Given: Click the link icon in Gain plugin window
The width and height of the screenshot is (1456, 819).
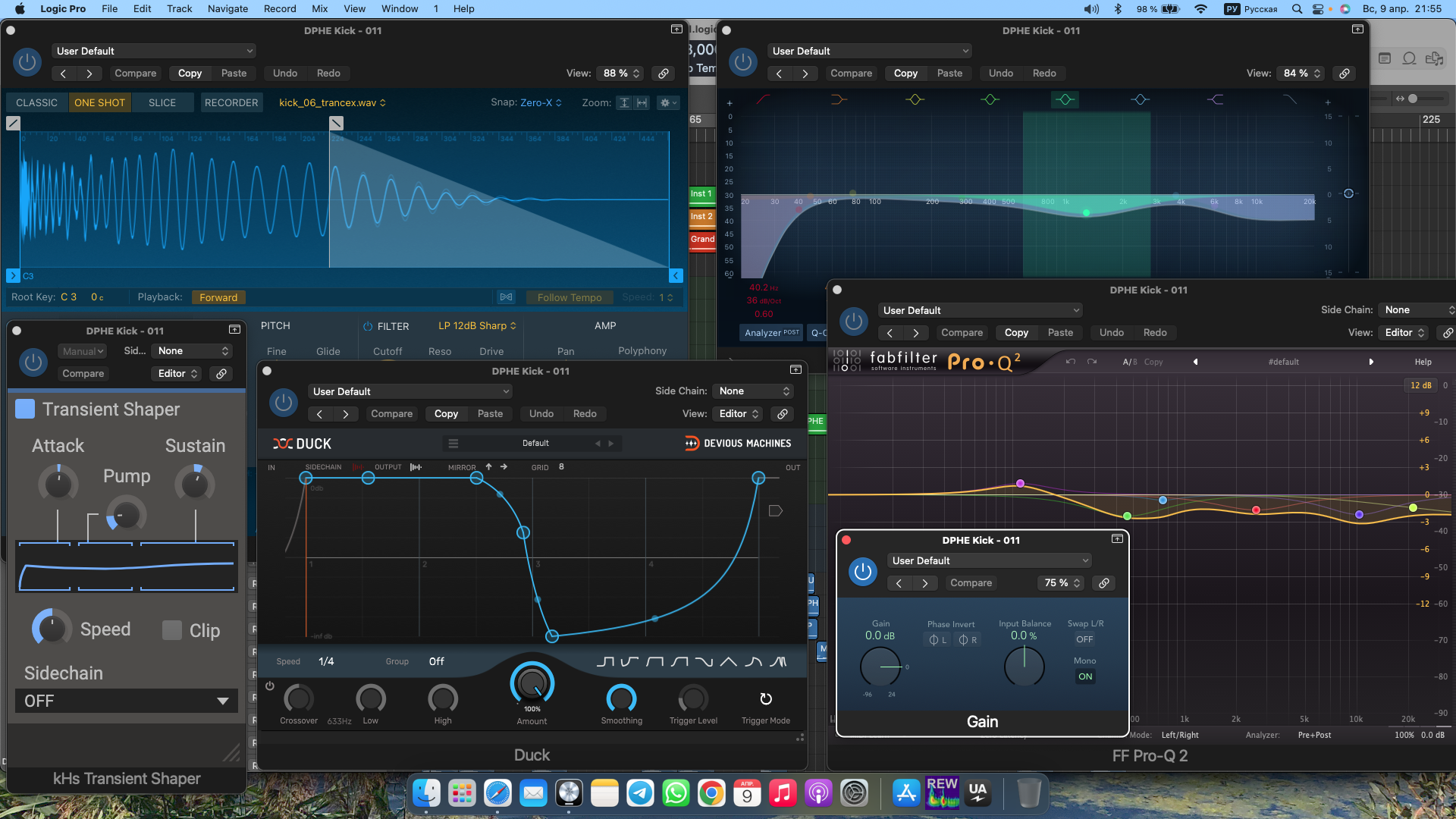Looking at the screenshot, I should [x=1104, y=583].
